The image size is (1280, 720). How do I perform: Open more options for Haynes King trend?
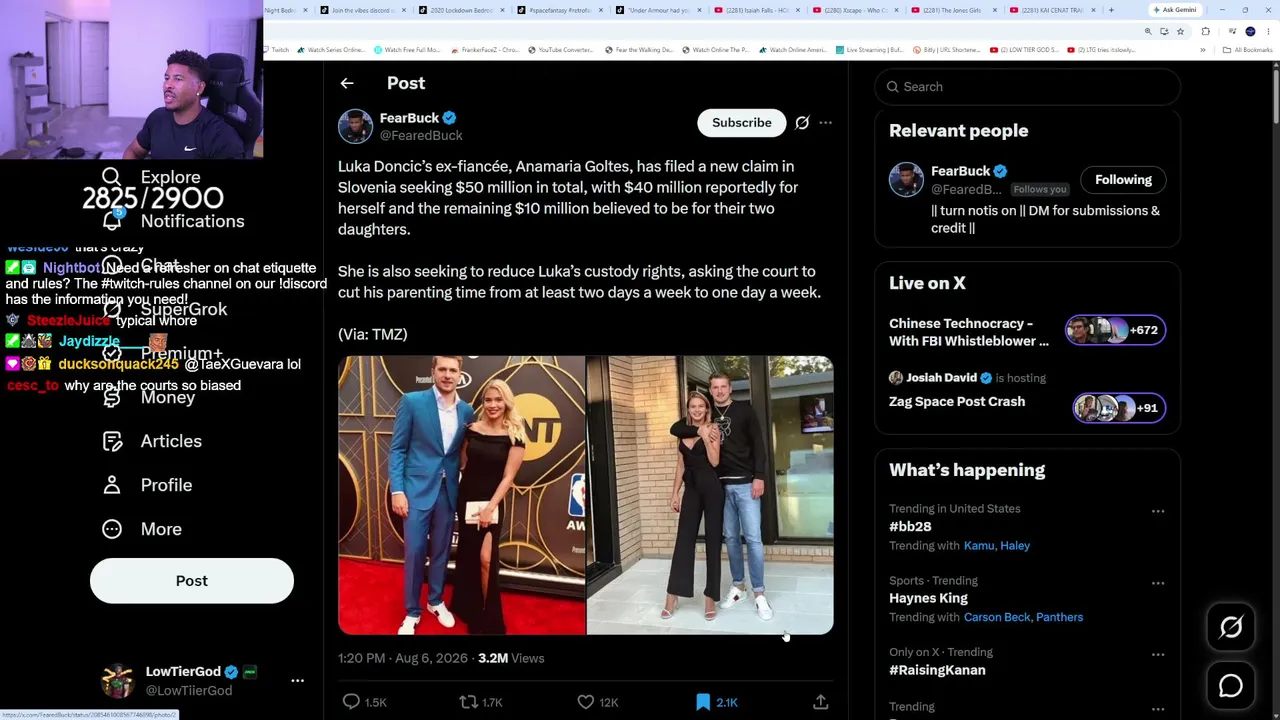click(1158, 583)
